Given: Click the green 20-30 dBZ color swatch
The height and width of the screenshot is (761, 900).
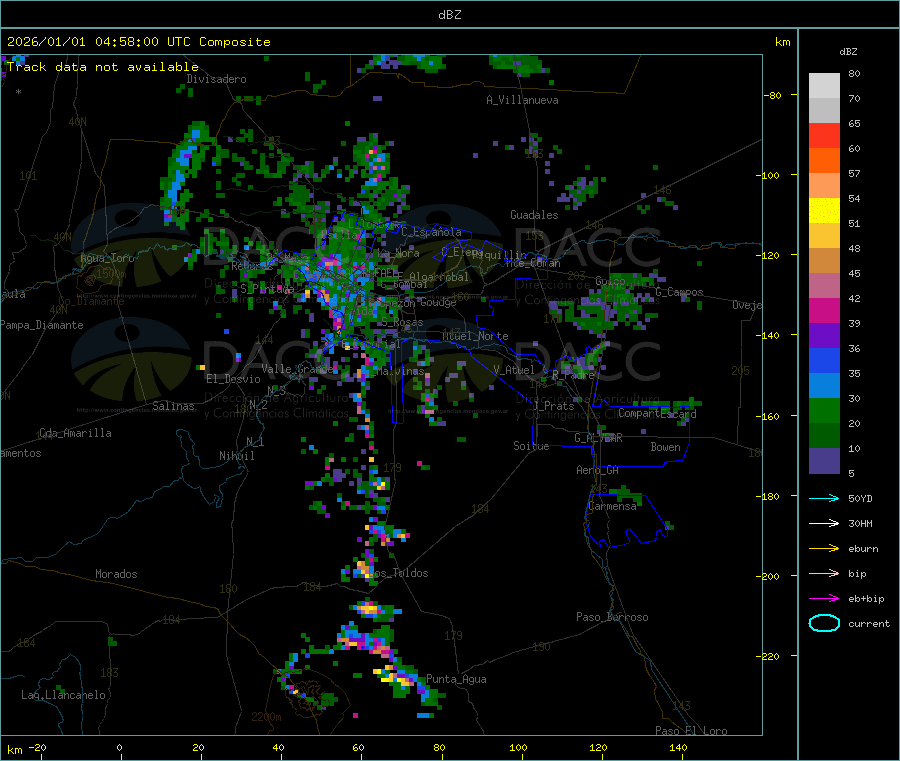Looking at the screenshot, I should click(x=824, y=410).
